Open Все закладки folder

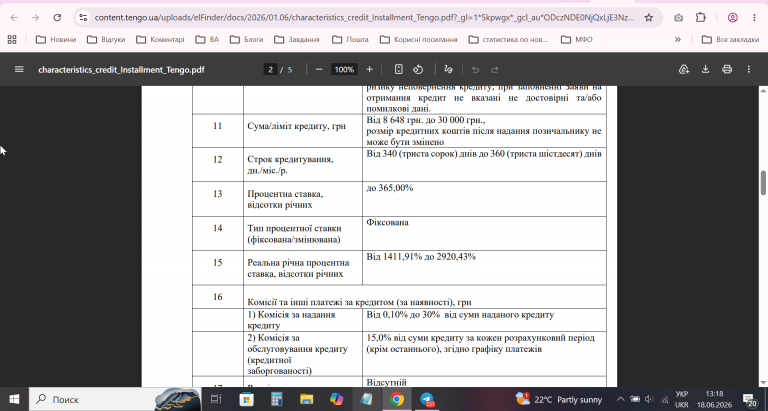pyautogui.click(x=730, y=40)
